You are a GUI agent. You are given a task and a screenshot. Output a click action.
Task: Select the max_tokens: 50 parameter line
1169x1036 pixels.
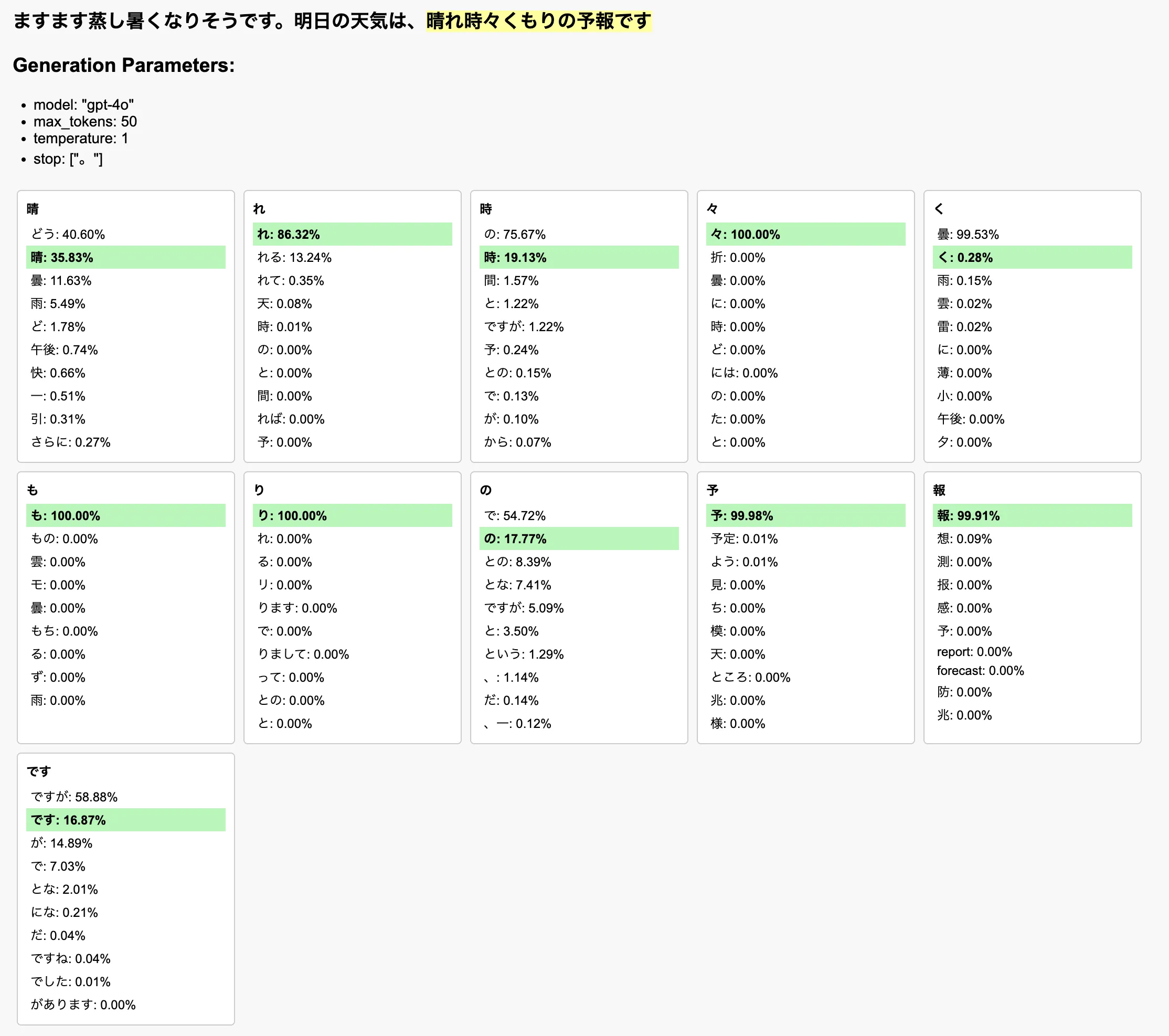[85, 121]
